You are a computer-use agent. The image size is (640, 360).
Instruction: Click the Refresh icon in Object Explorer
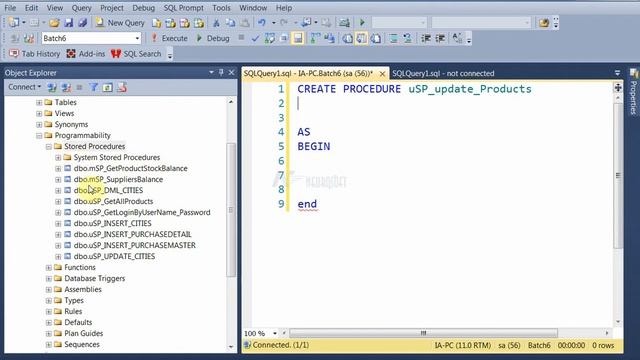pyautogui.click(x=108, y=87)
